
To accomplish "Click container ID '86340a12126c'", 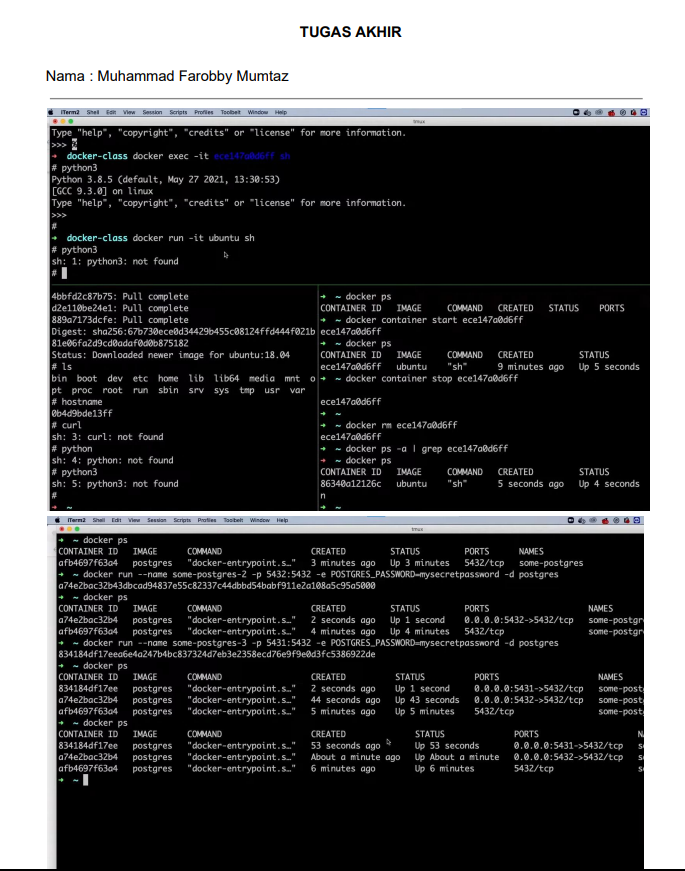I will tap(351, 484).
